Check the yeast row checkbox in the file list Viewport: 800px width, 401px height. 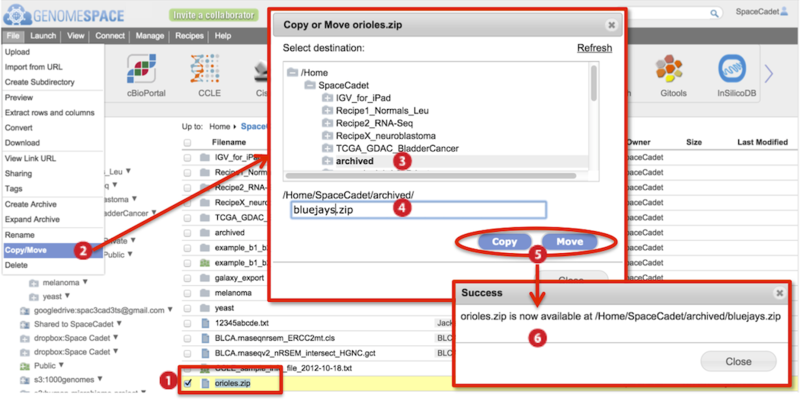tap(187, 308)
